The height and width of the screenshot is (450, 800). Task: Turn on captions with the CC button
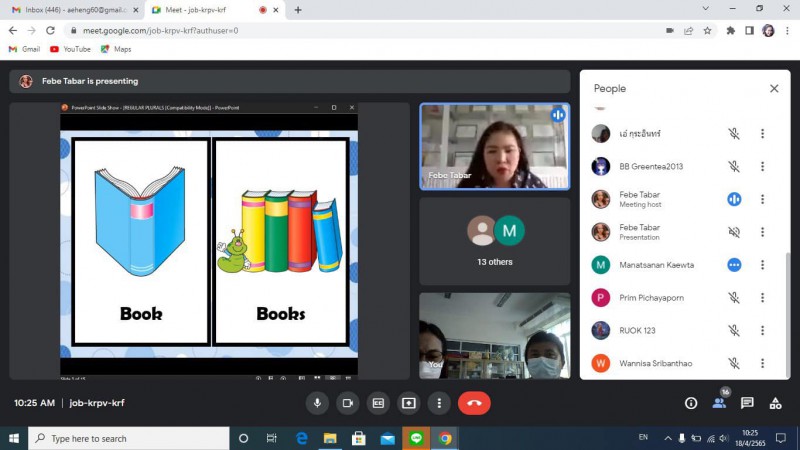point(378,403)
